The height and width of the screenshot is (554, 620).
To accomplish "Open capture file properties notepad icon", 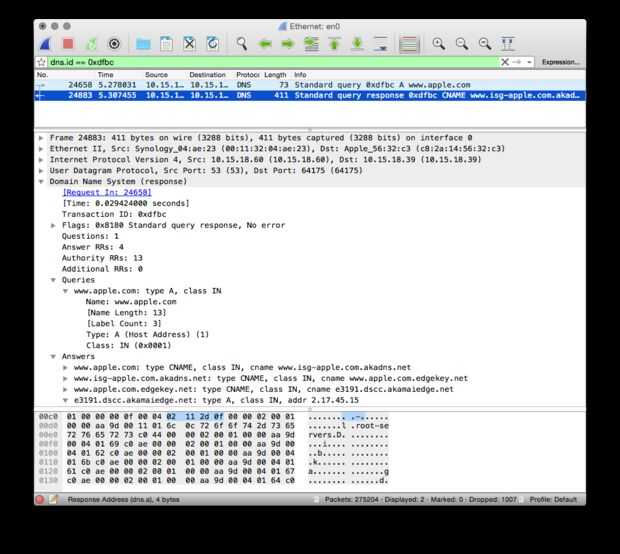I will pyautogui.click(x=53, y=499).
